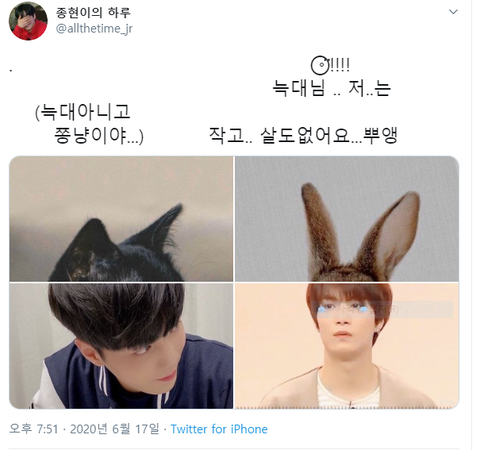Click the (늑대아니고 tweet text line
Viewport: 480px width, 450px height.
click(x=82, y=112)
